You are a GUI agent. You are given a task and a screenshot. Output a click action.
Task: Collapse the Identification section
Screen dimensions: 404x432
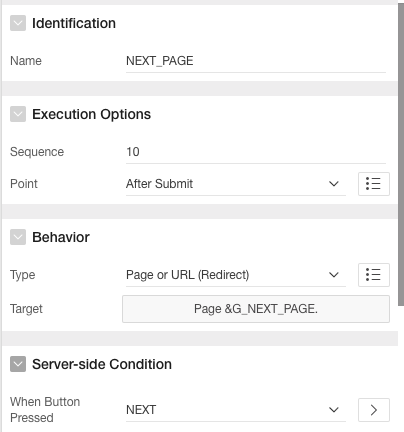(x=18, y=23)
